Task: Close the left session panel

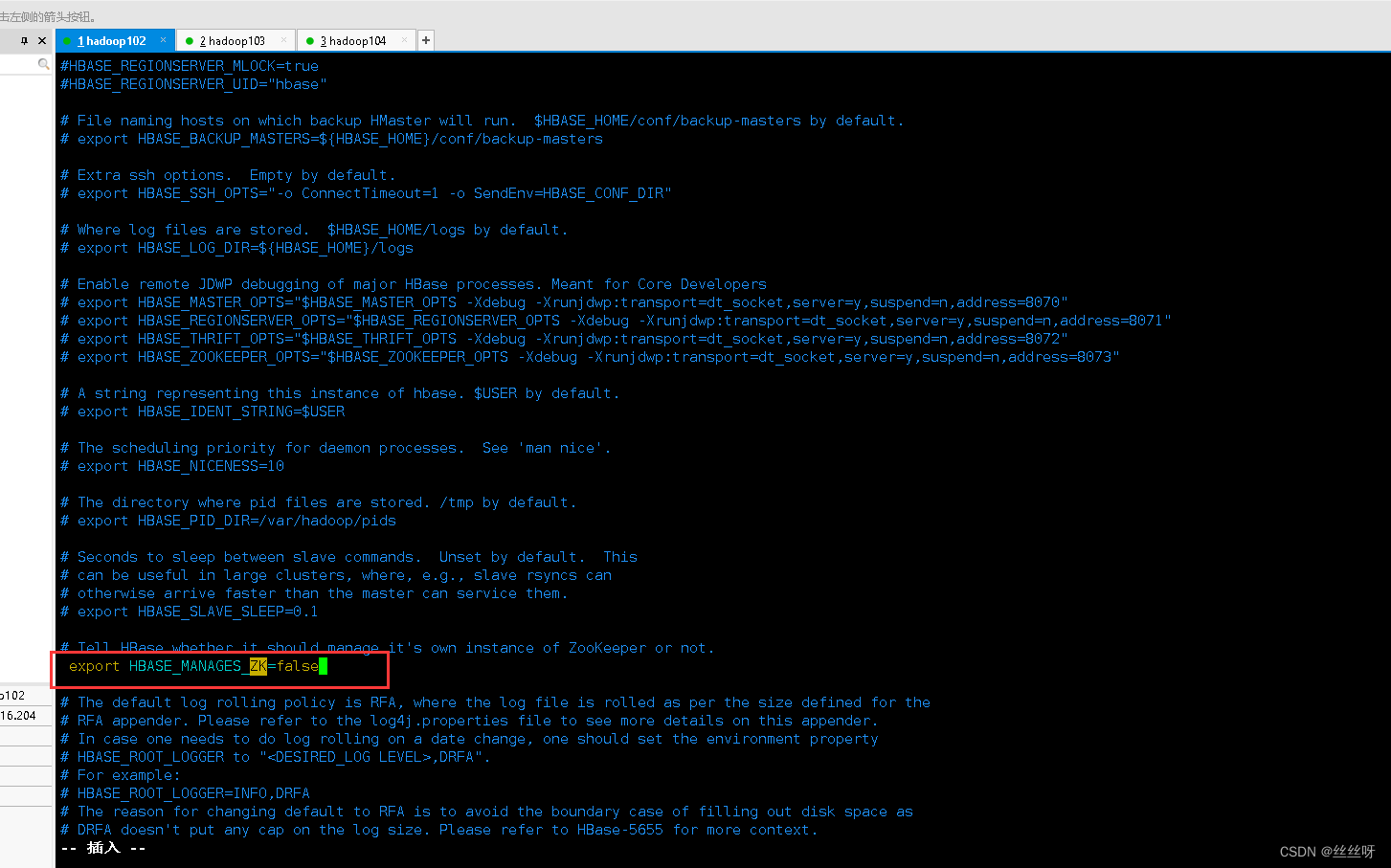Action: pyautogui.click(x=42, y=41)
